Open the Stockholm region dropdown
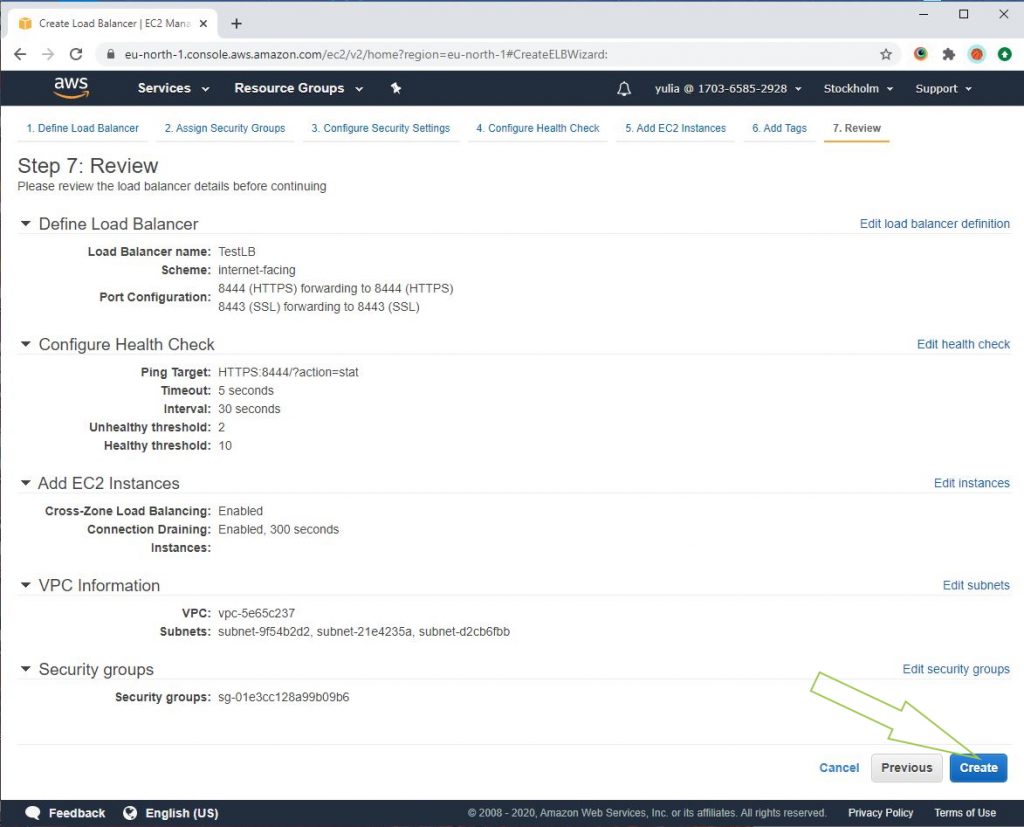Viewport: 1024px width, 827px height. [x=857, y=88]
